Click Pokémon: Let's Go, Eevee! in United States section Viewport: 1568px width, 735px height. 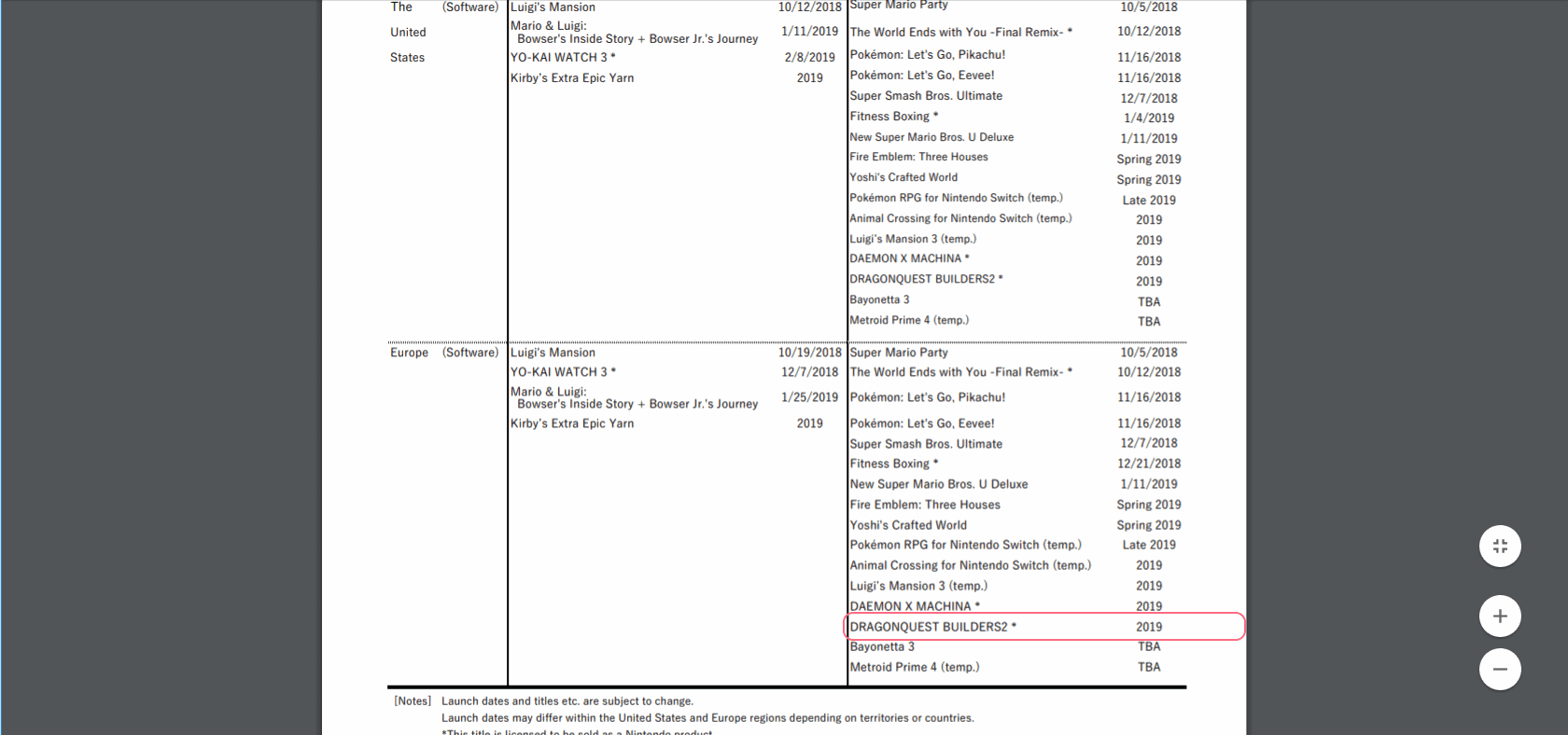tap(922, 76)
